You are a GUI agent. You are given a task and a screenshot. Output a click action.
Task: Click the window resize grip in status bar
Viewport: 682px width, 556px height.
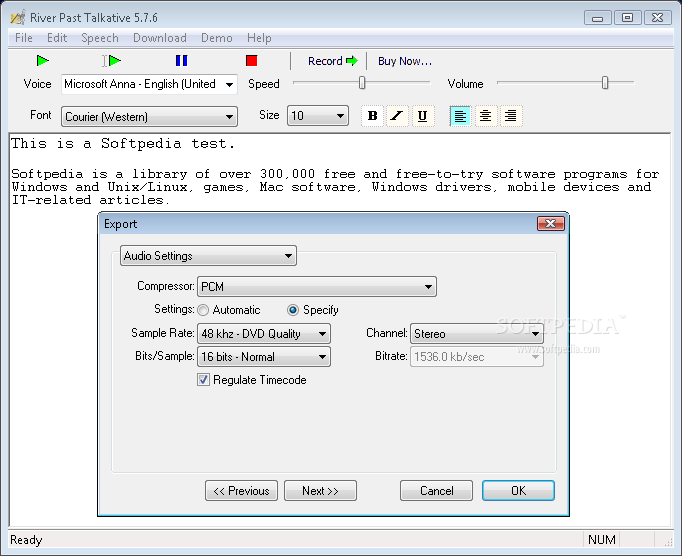[668, 541]
